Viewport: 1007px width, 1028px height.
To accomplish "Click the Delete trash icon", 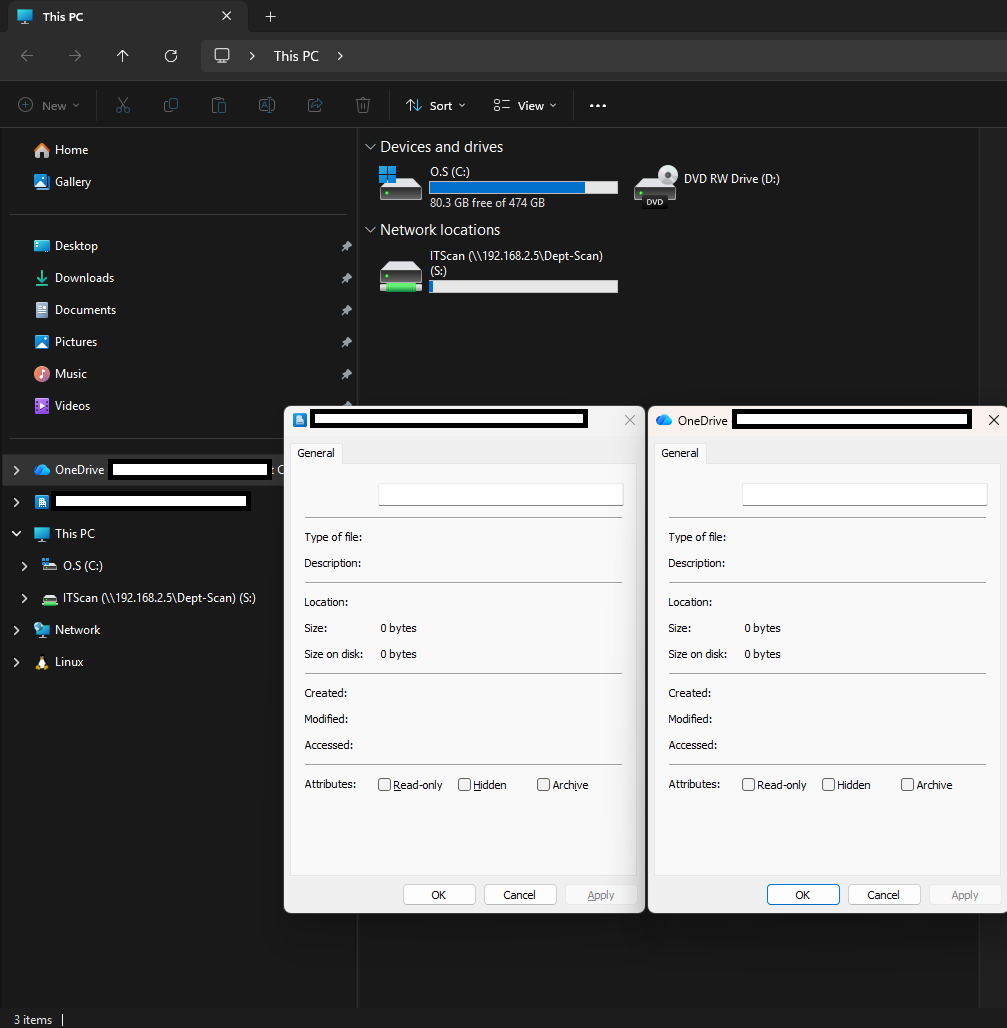I will pos(363,105).
